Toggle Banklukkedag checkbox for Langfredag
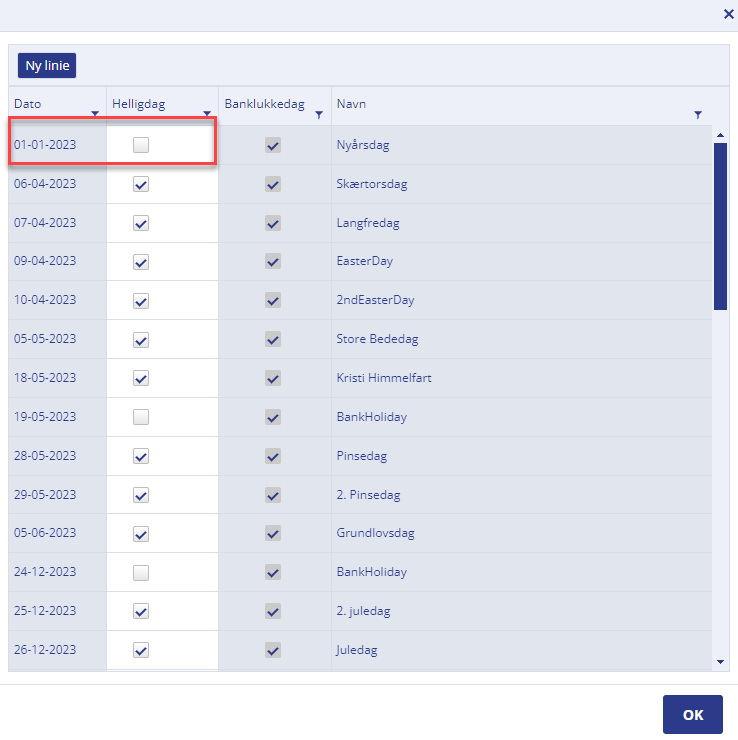Screen dimensions: 738x740 tap(273, 223)
